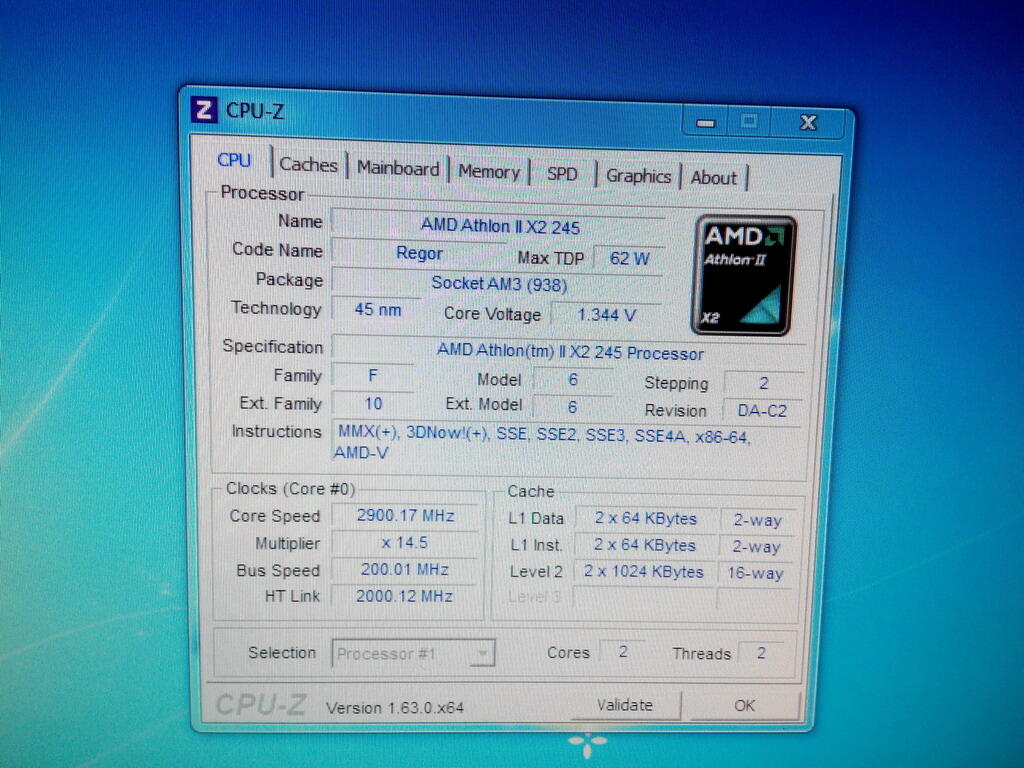Go to the SPD tab

(562, 174)
